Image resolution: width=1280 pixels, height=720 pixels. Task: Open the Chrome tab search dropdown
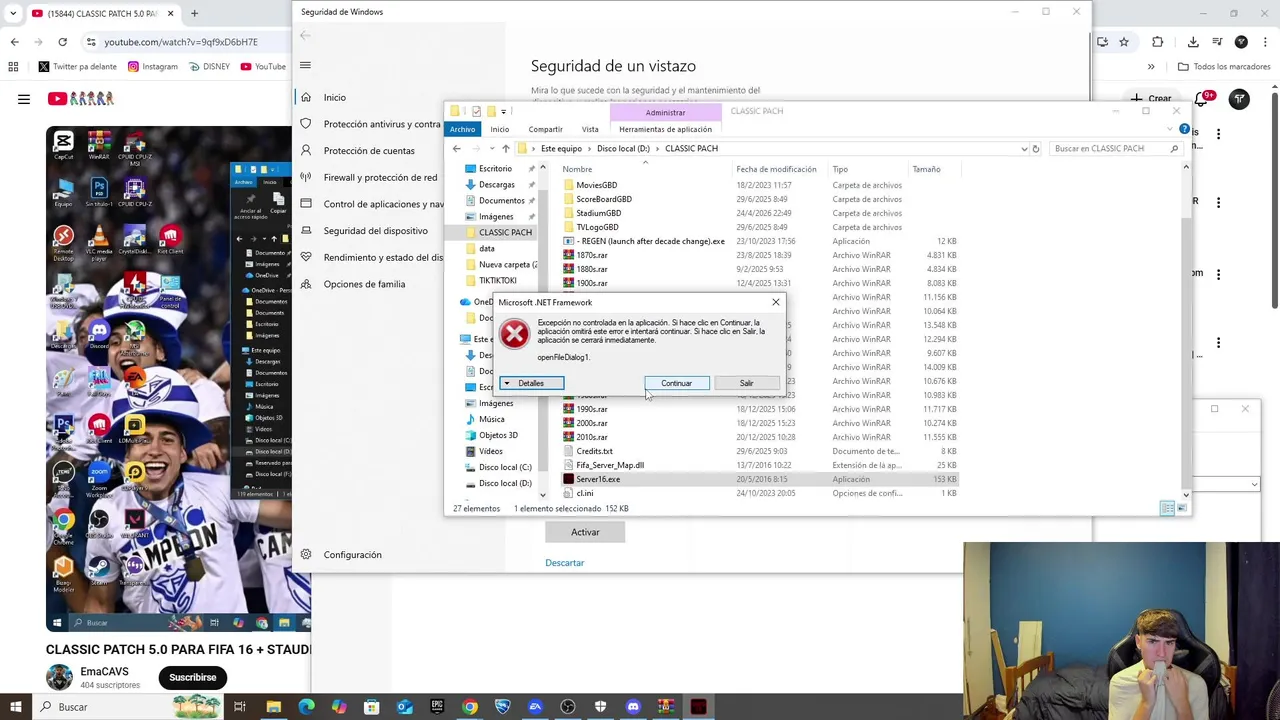tap(13, 13)
